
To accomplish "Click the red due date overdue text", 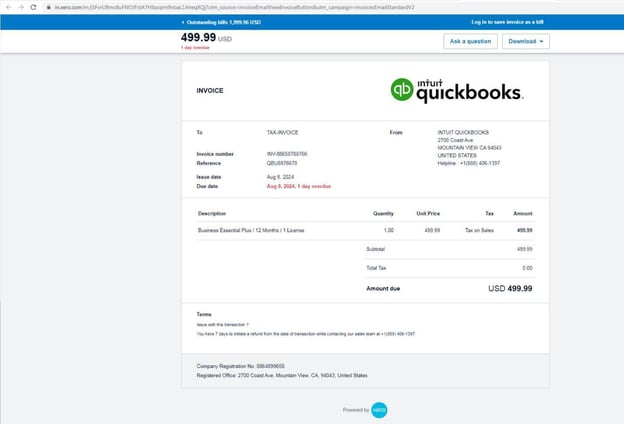I will [298, 186].
